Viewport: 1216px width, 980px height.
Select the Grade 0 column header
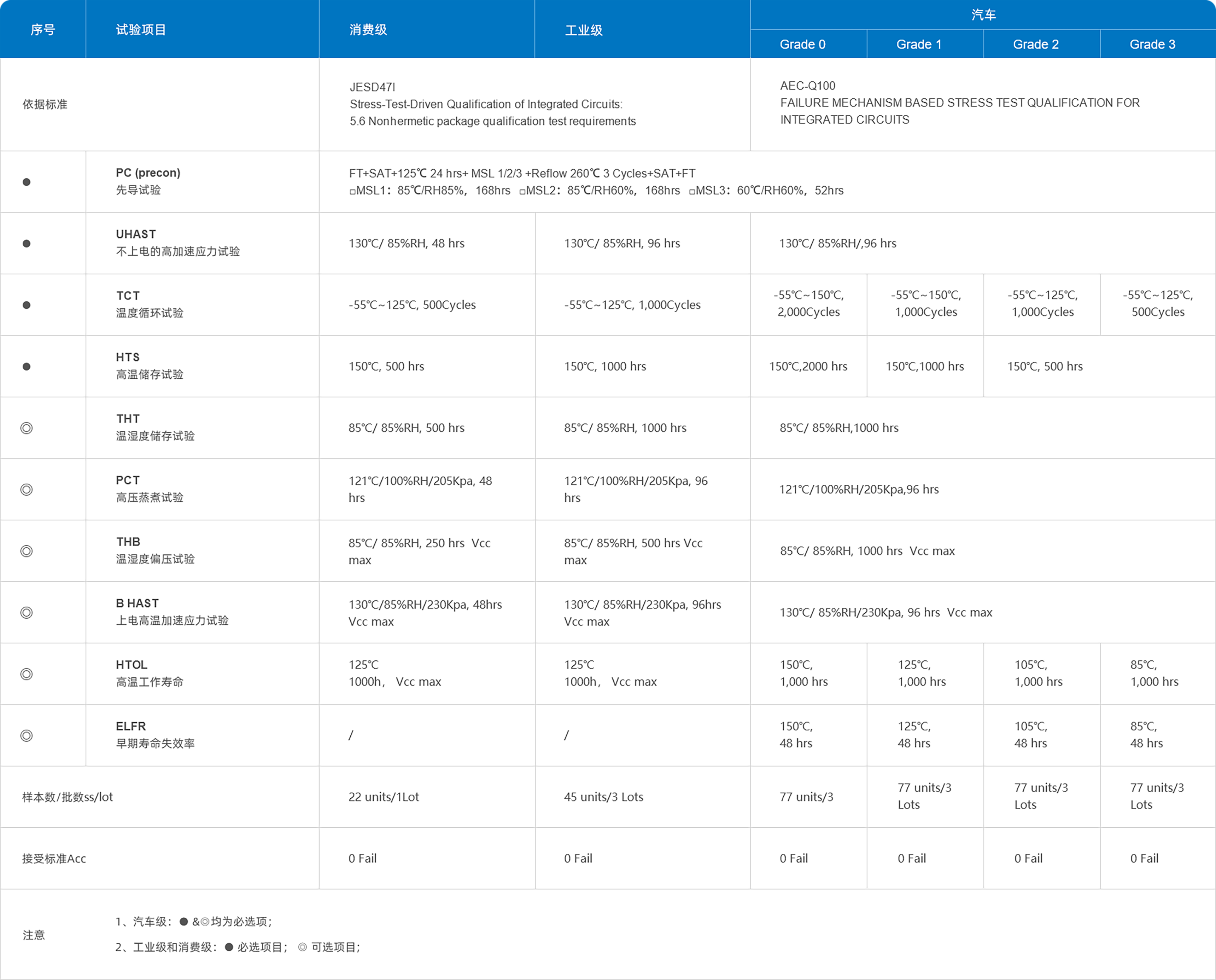point(802,44)
